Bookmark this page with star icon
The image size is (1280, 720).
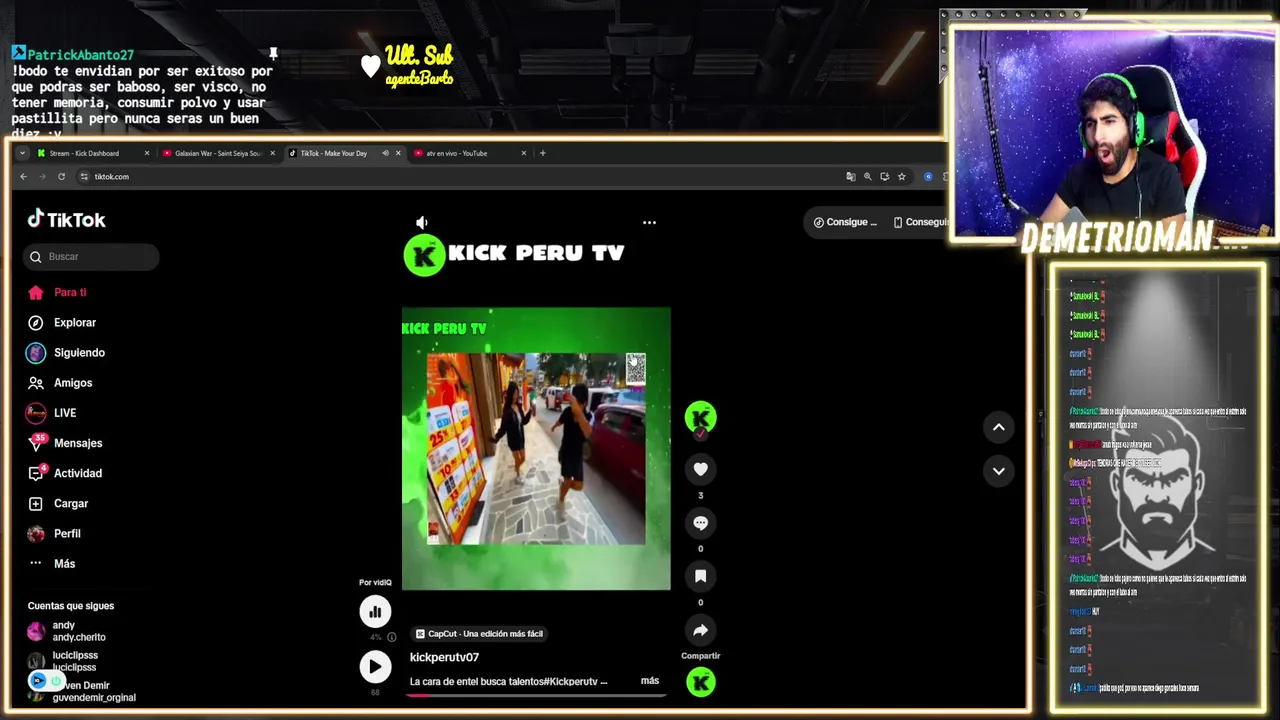click(x=901, y=177)
